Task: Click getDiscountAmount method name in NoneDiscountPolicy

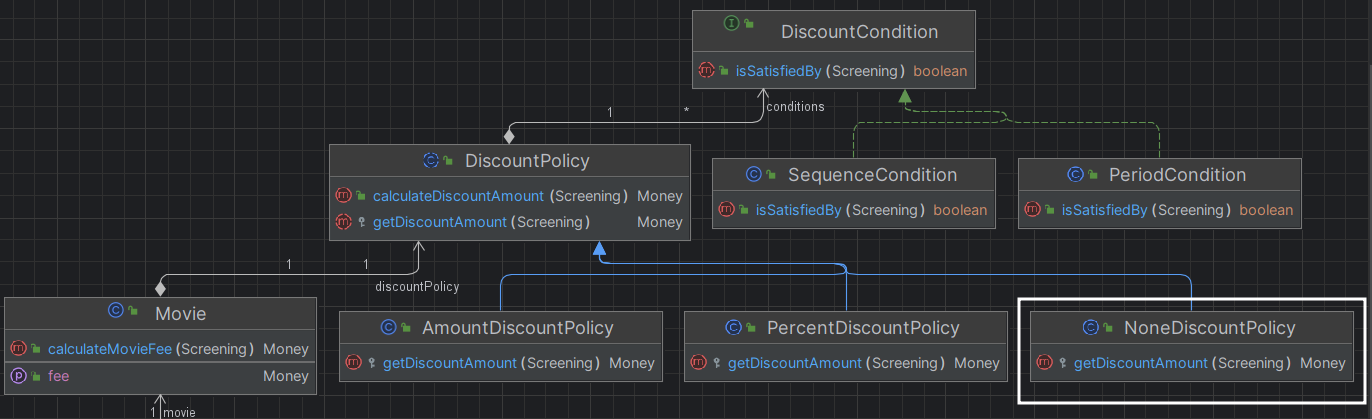Action: coord(1141,363)
